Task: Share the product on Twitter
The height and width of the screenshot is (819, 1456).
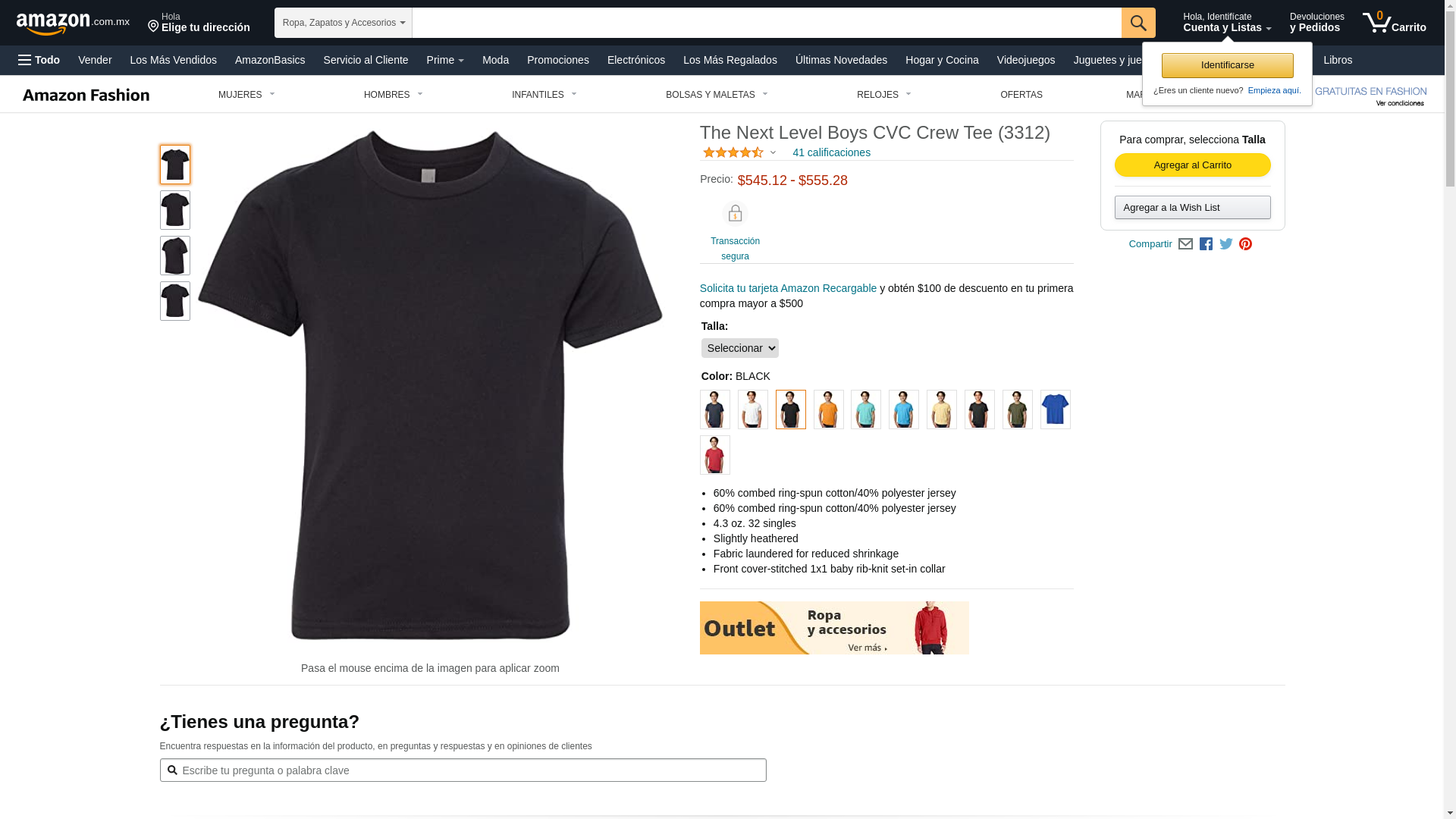Action: [x=1226, y=244]
